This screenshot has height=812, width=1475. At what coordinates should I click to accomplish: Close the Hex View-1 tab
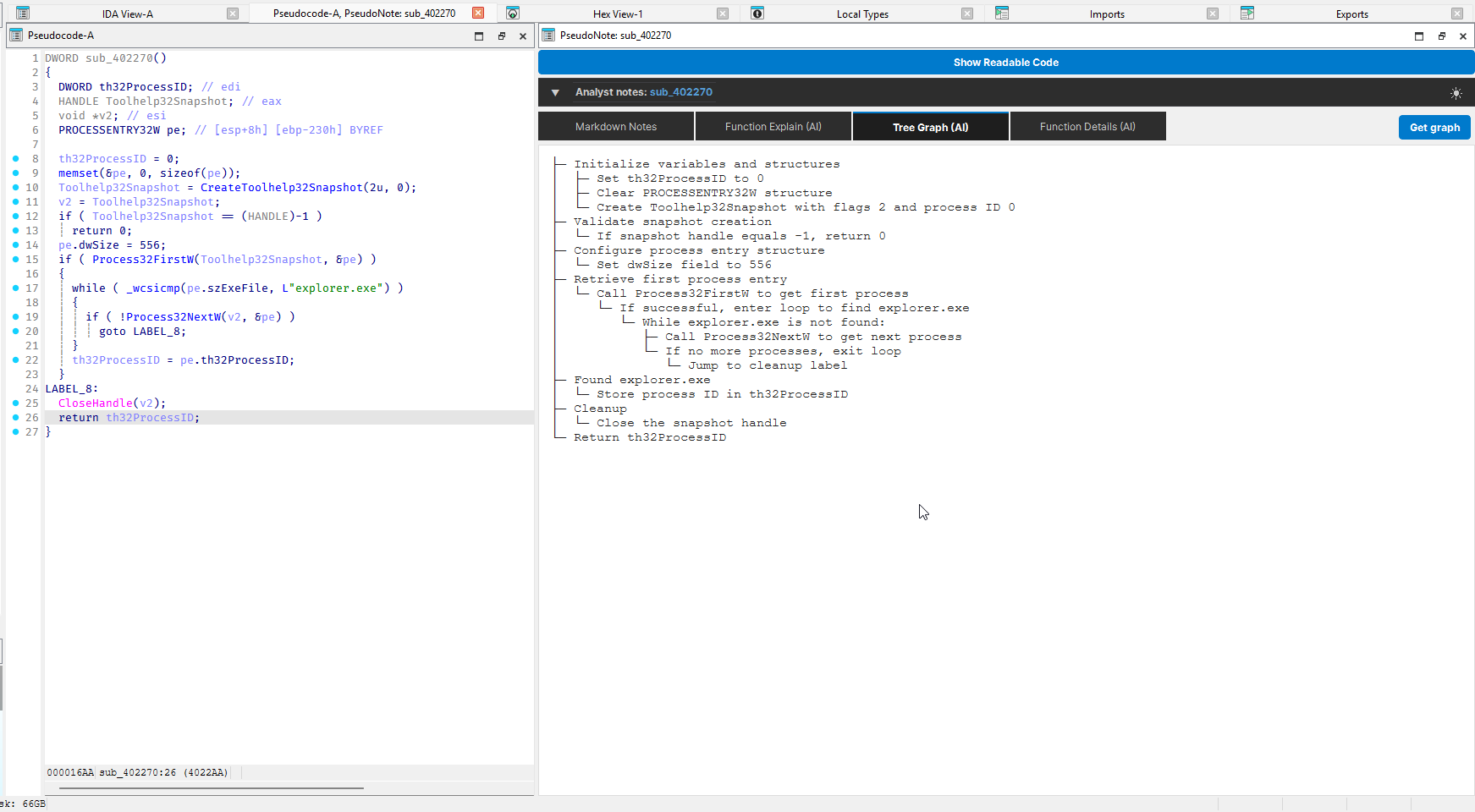click(723, 14)
